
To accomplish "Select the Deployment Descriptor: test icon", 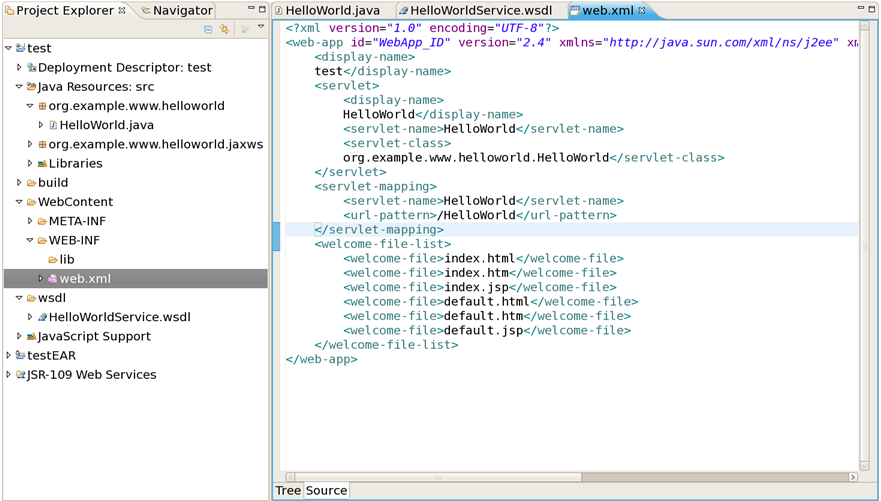I will (x=31, y=68).
